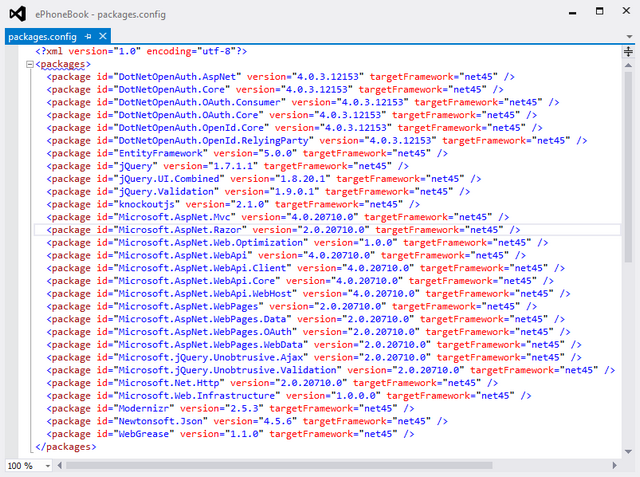
Task: Click the jQuery.UI.Combined package id
Action: point(169,179)
